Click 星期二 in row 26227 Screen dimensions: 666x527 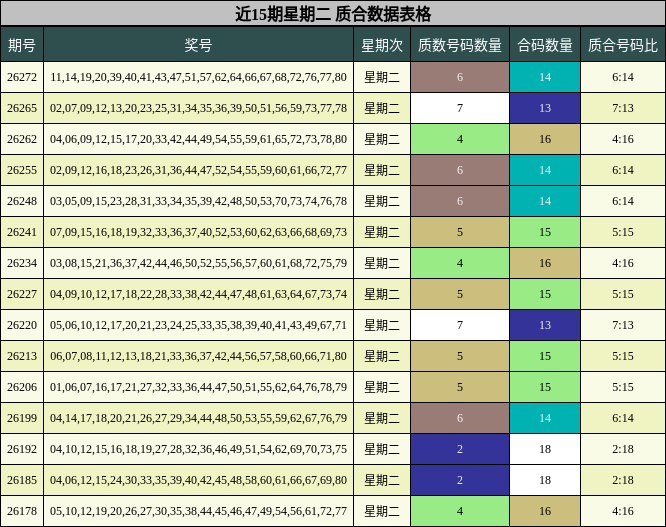pyautogui.click(x=382, y=294)
